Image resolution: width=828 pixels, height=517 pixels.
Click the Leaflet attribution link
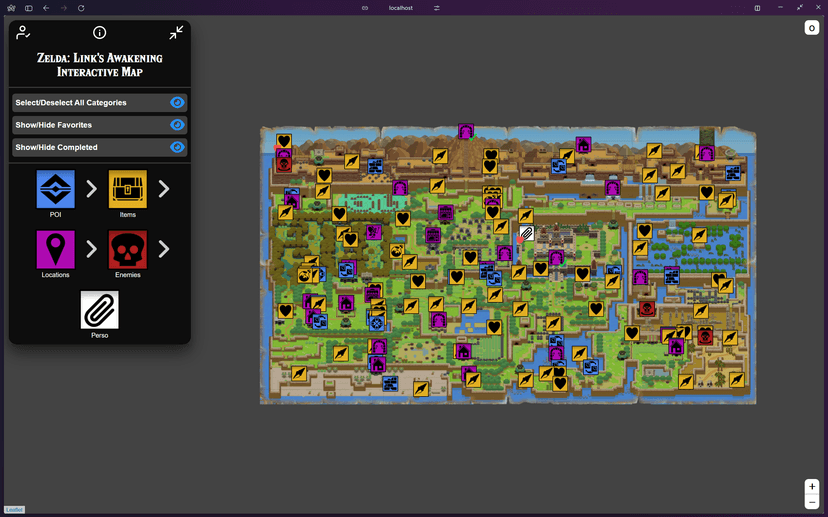pos(14,510)
